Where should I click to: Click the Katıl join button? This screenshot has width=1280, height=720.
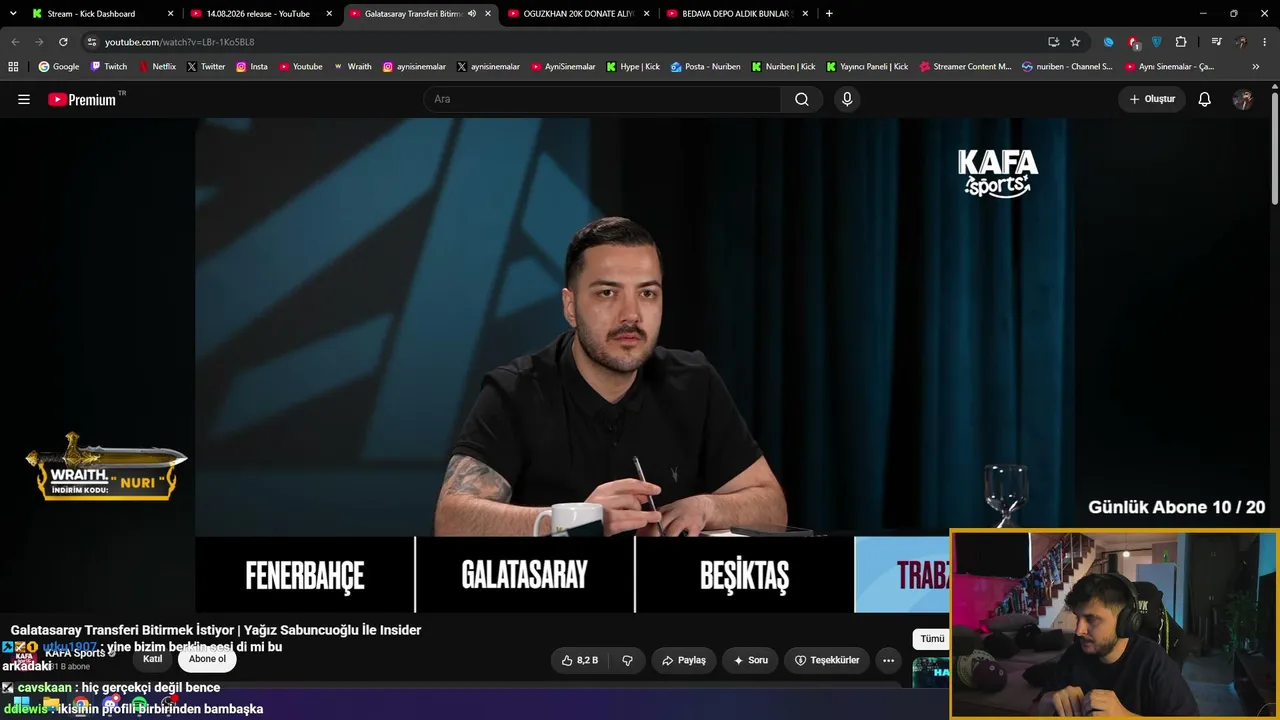coord(153,659)
